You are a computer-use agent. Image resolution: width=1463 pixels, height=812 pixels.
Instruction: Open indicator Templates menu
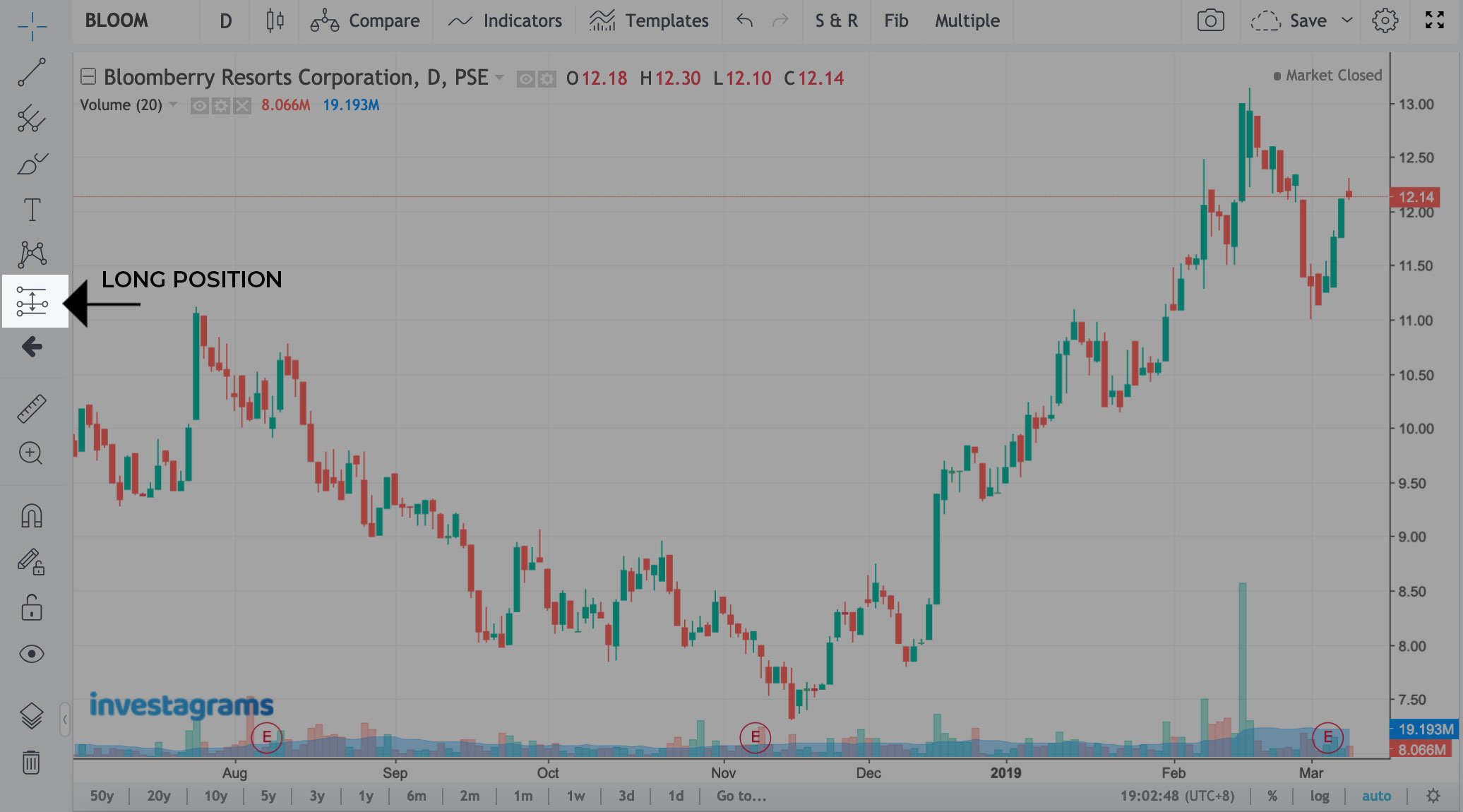649,20
